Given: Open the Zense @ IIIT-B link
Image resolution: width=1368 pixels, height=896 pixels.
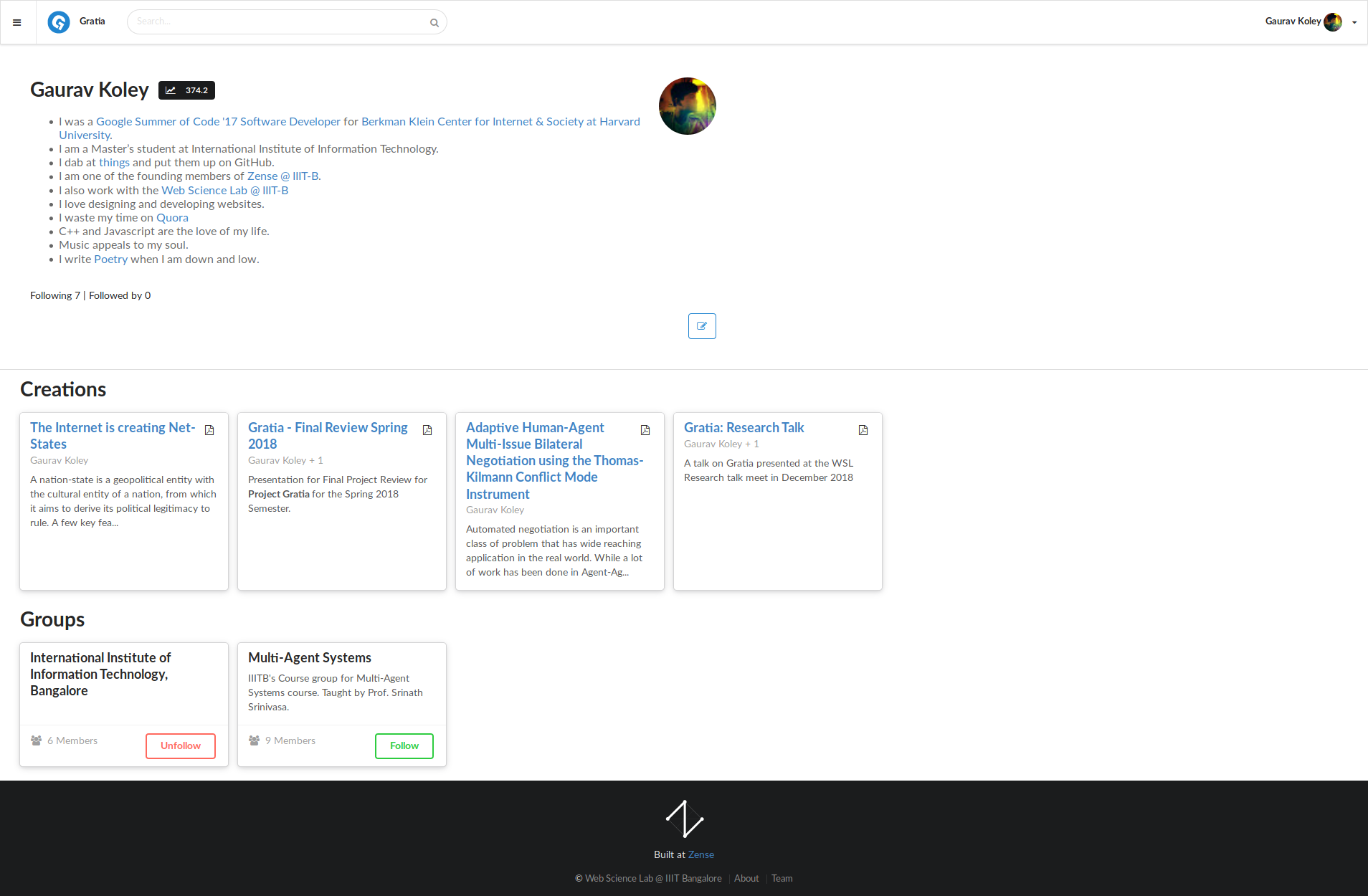Looking at the screenshot, I should (282, 176).
